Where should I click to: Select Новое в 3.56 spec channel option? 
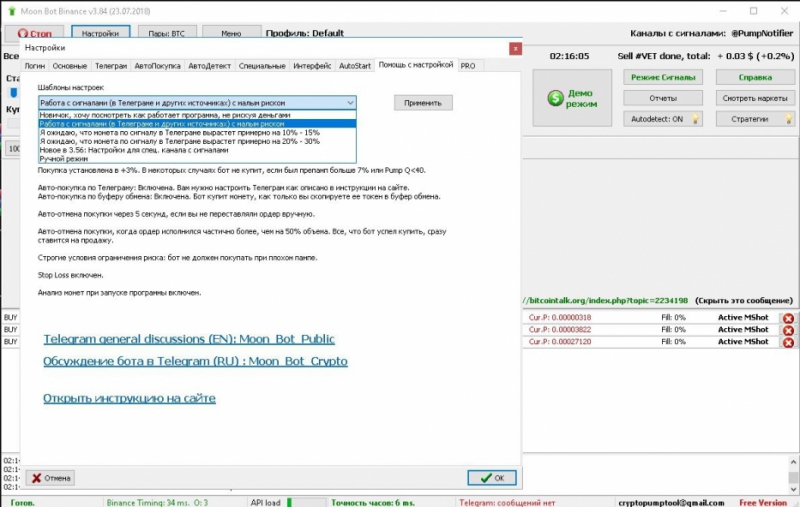pyautogui.click(x=197, y=150)
